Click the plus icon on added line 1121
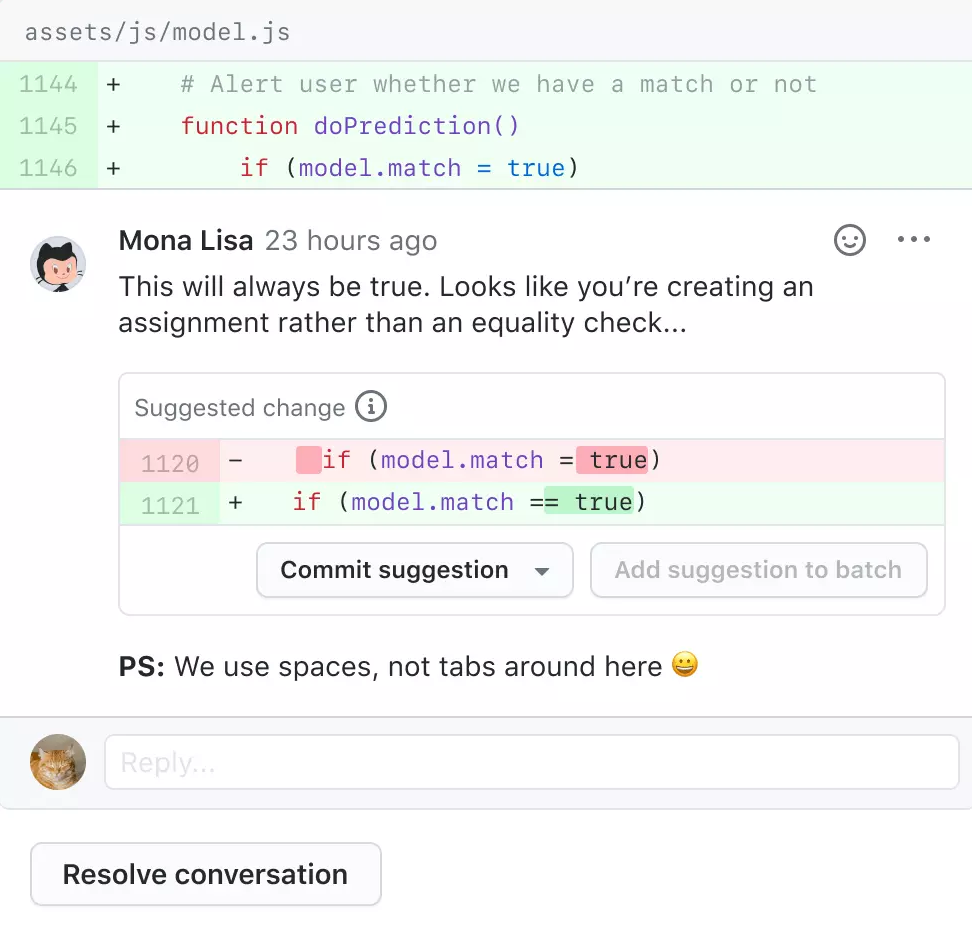Screen dimensions: 972x928 [x=232, y=502]
